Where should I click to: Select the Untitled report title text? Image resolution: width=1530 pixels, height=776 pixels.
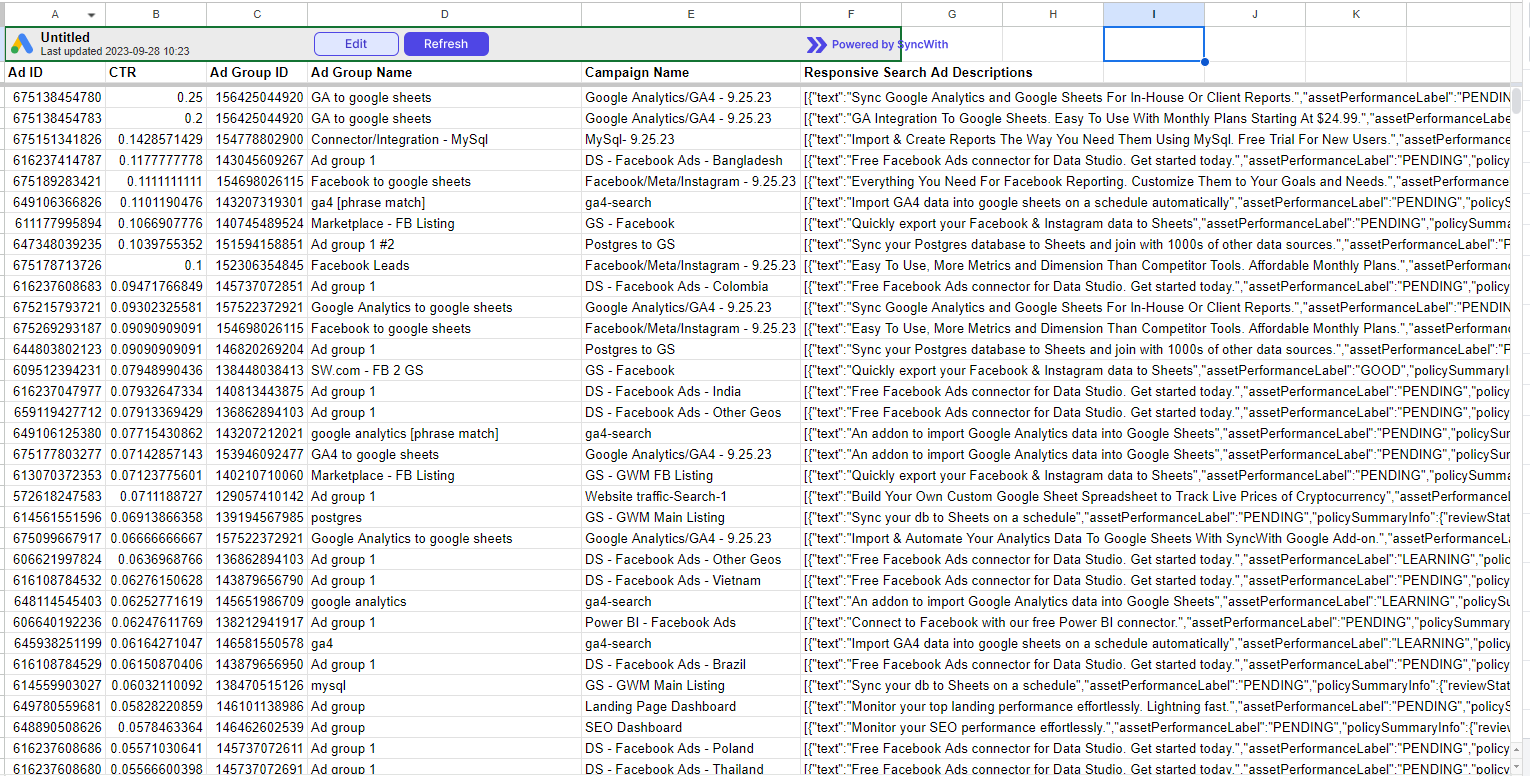65,37
